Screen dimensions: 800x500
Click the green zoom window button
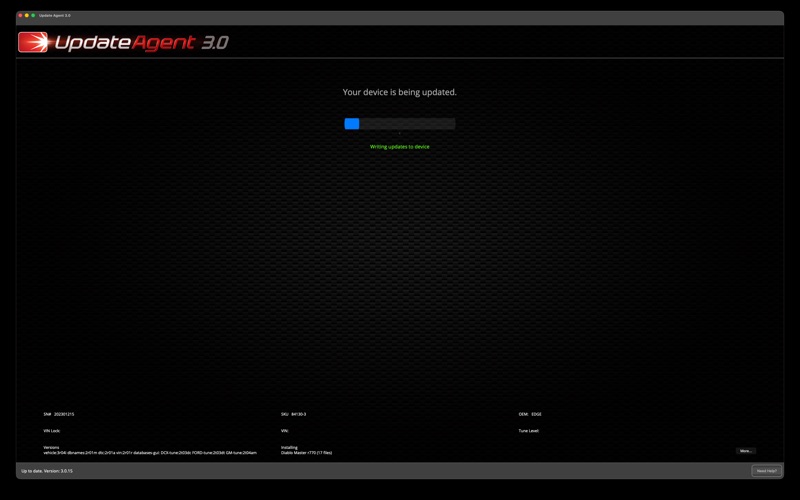tap(33, 16)
